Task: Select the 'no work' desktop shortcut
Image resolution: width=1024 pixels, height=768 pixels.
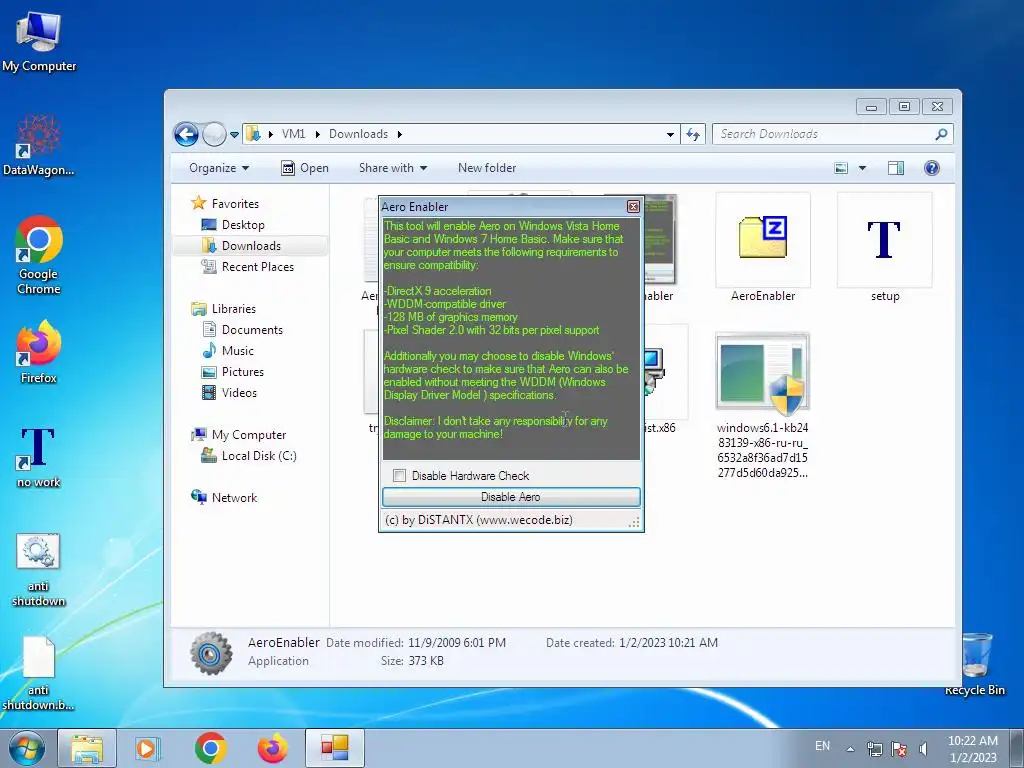Action: tap(39, 457)
